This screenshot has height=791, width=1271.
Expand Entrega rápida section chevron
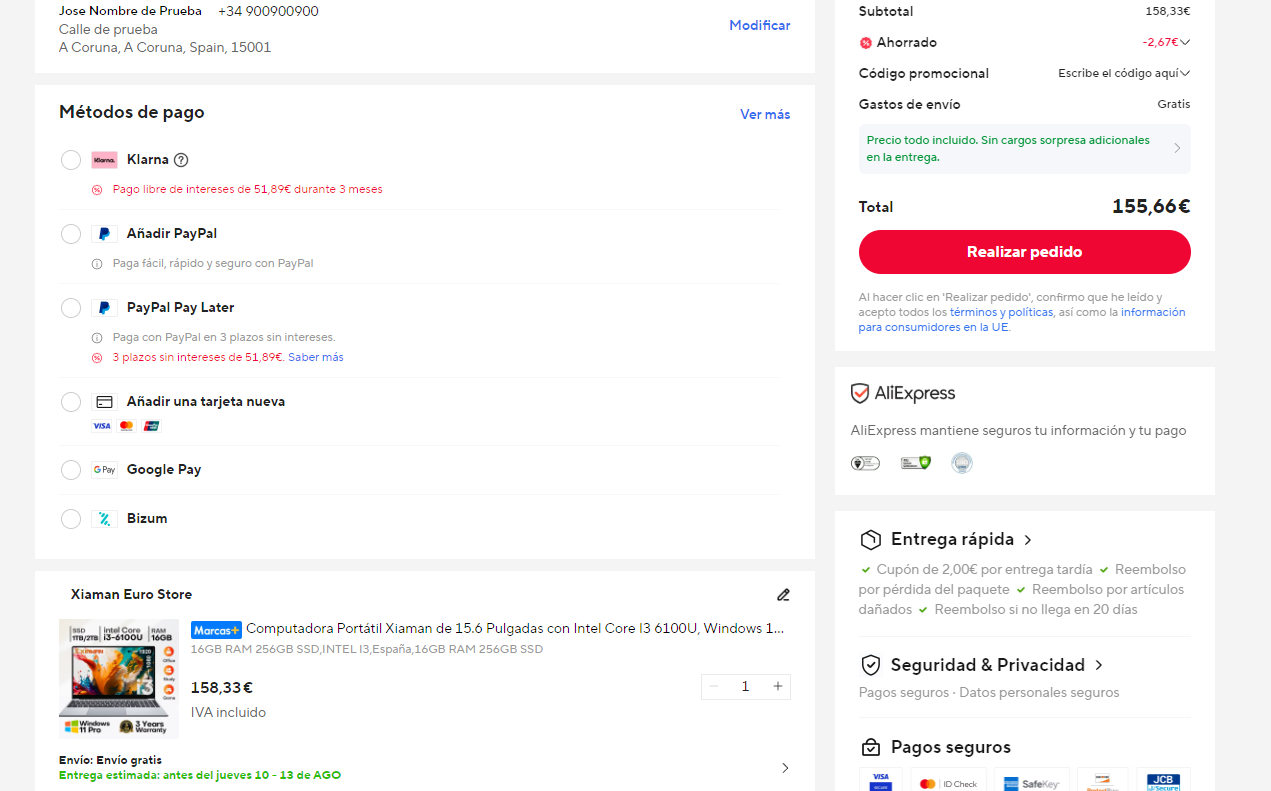point(1028,540)
